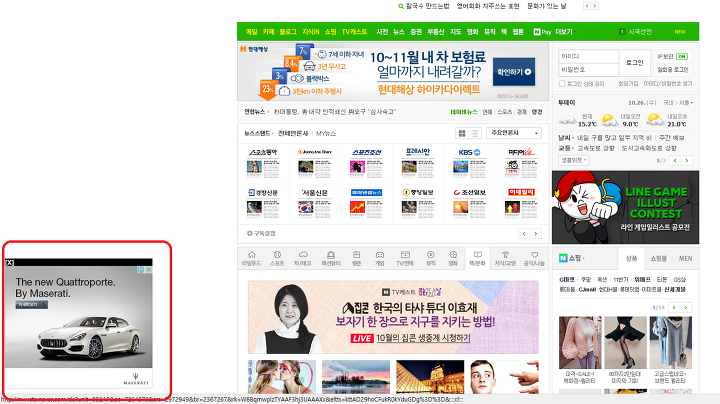Screen dimensions: 720x404
Task: Click the small blue button under 'By Maserati.'
Action: pos(32,305)
